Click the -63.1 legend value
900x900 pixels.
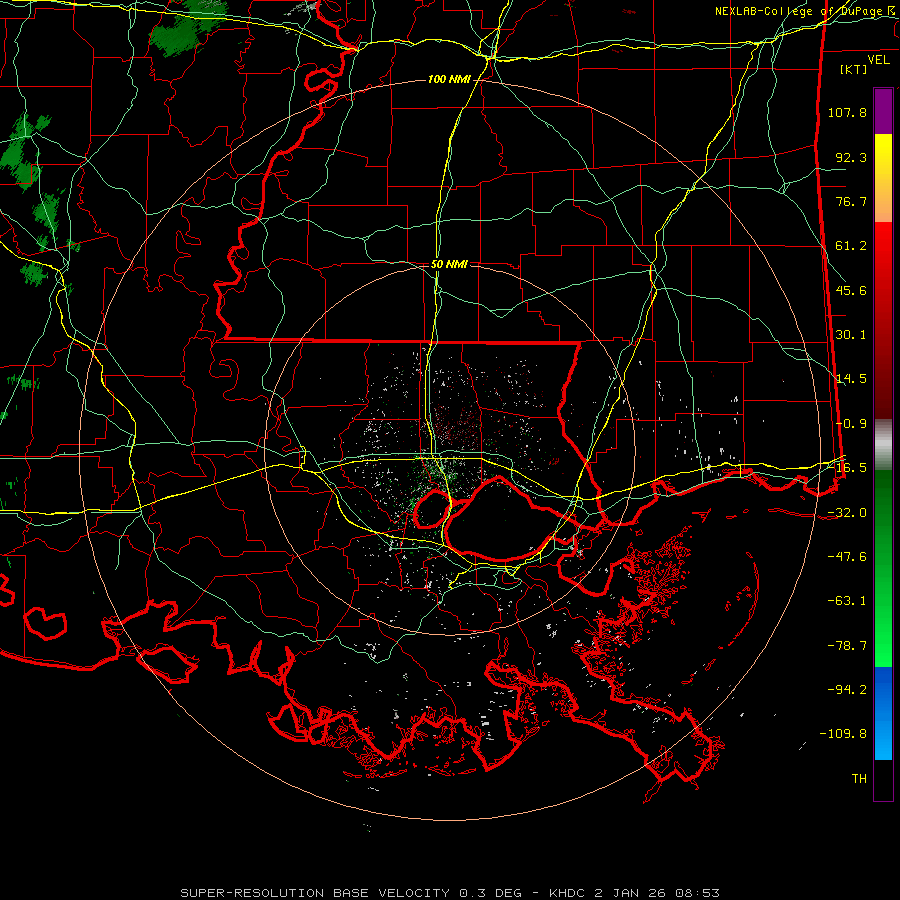click(847, 601)
